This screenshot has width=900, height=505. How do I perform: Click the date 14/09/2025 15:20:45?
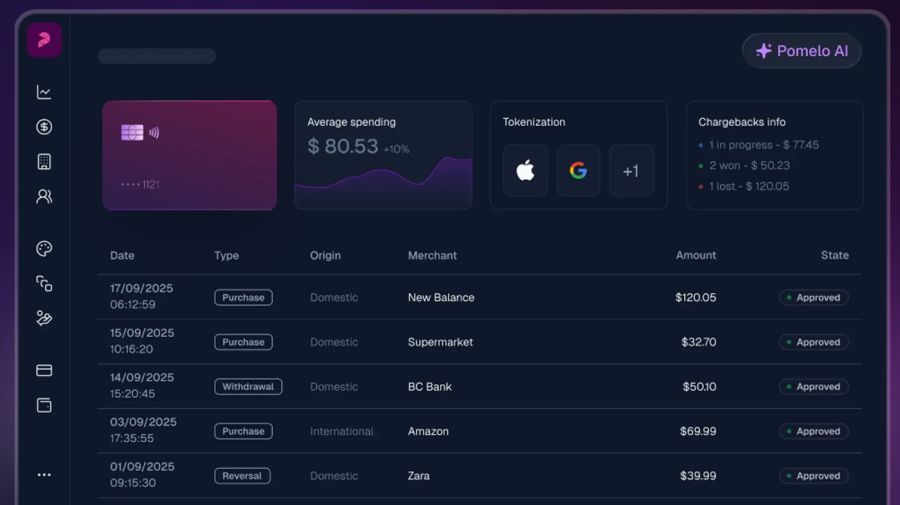pos(142,386)
